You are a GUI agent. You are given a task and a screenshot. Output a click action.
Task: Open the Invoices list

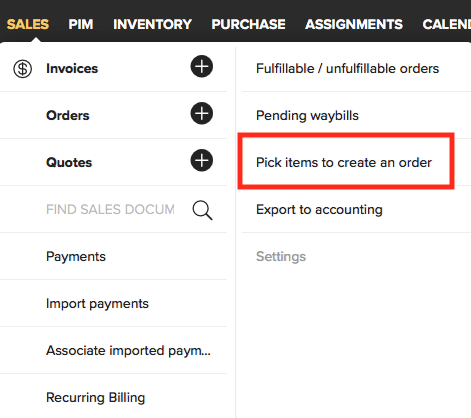coord(72,69)
